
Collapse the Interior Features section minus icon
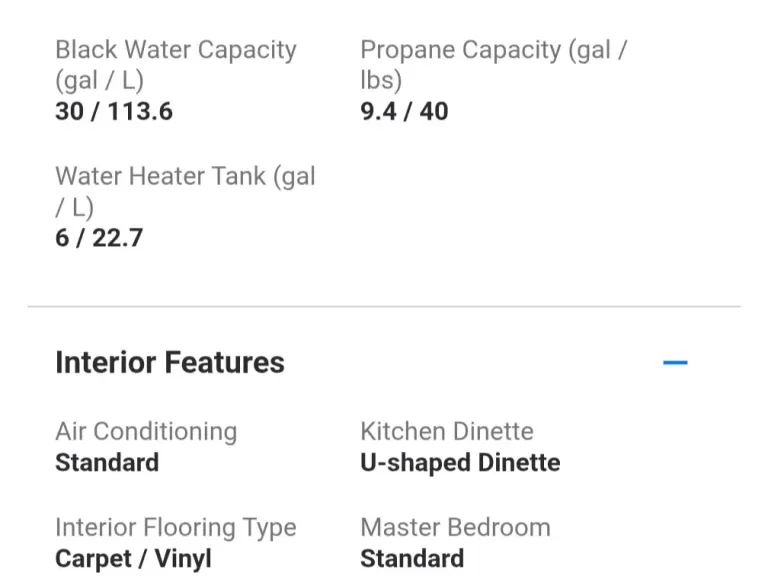click(675, 362)
